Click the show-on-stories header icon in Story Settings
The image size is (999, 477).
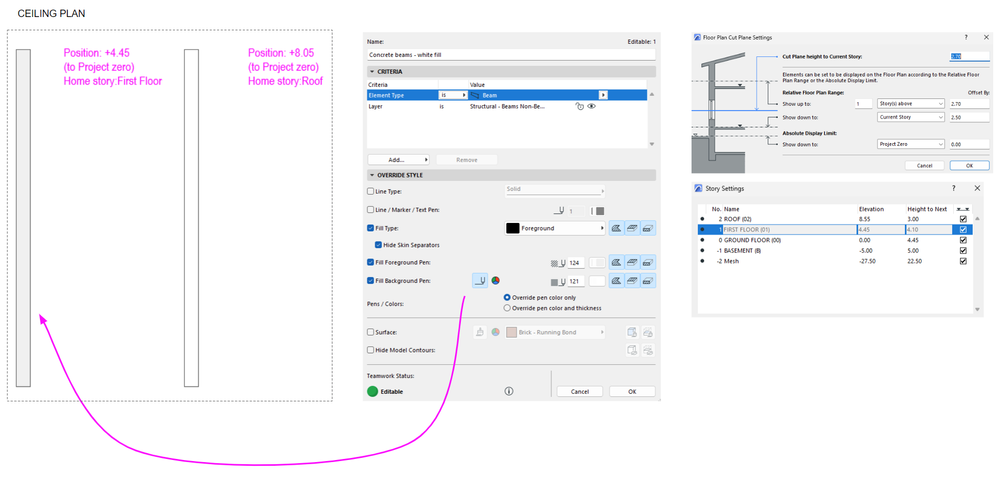(963, 209)
